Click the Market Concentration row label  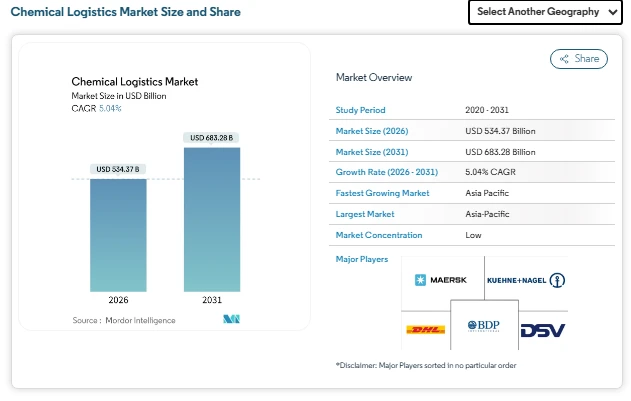(x=379, y=235)
